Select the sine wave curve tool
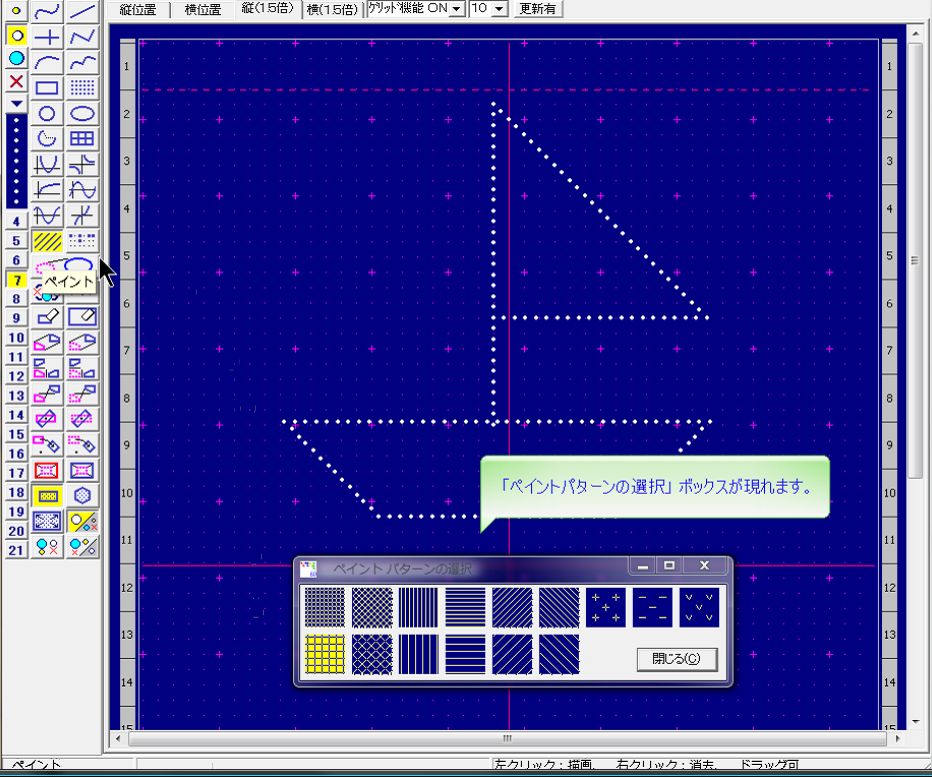 point(83,190)
